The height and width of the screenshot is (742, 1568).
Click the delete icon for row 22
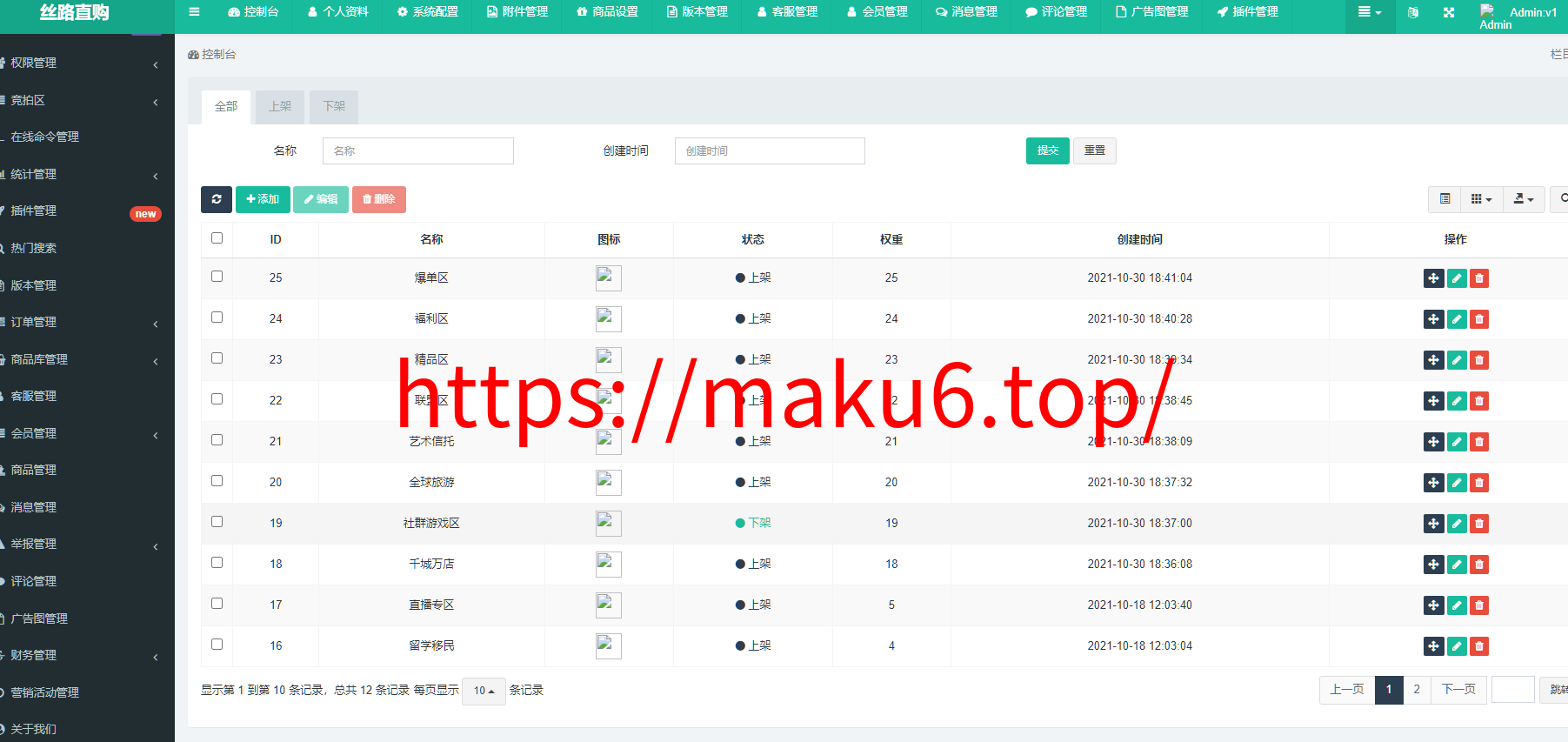1479,401
